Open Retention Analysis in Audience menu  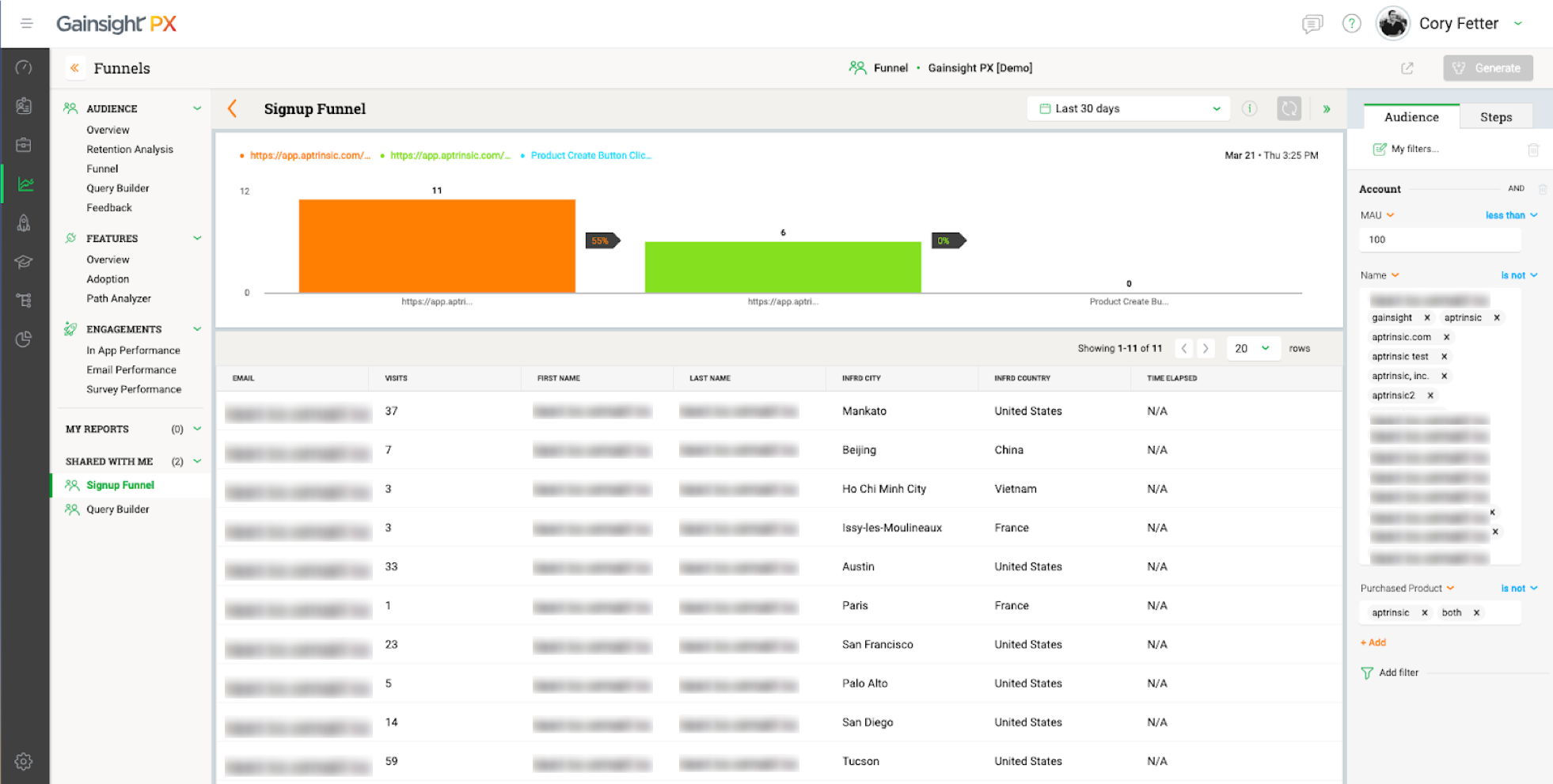tap(130, 150)
